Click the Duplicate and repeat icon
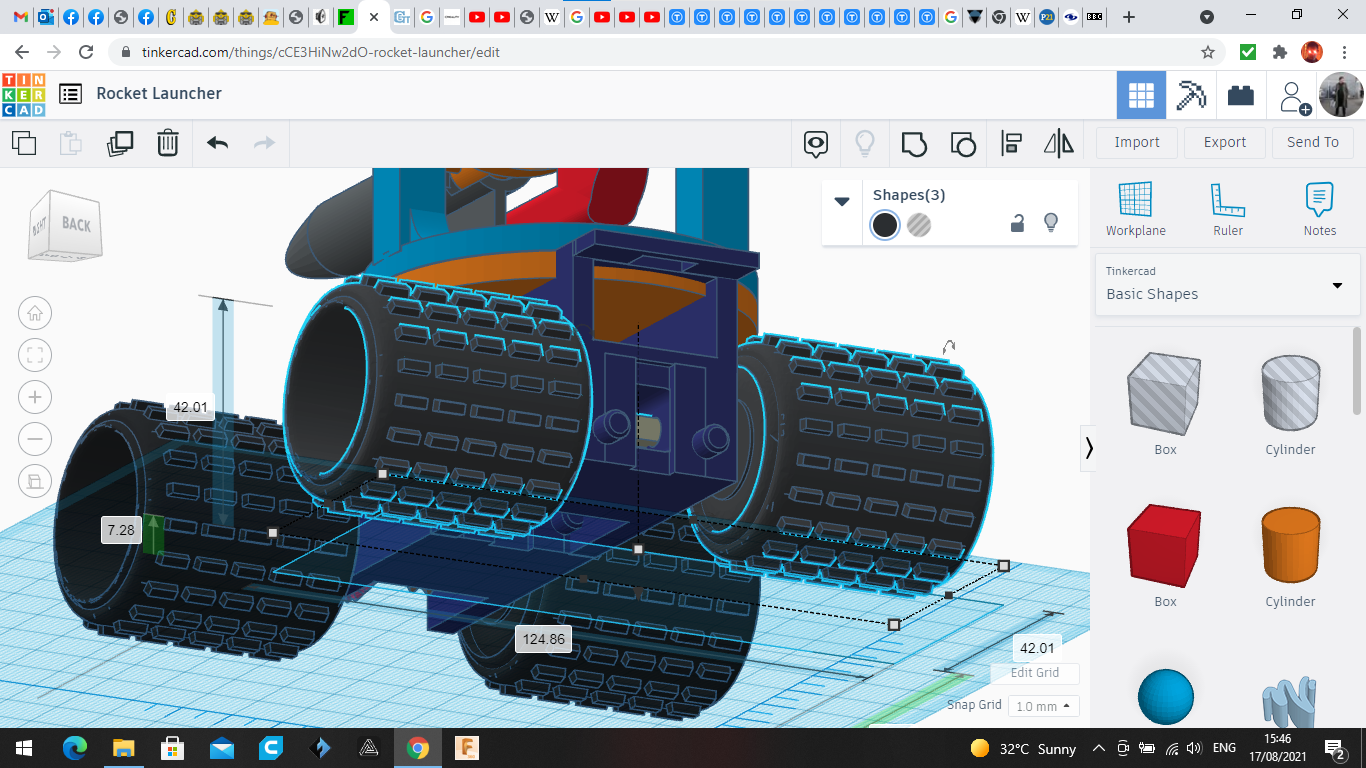 click(120, 143)
